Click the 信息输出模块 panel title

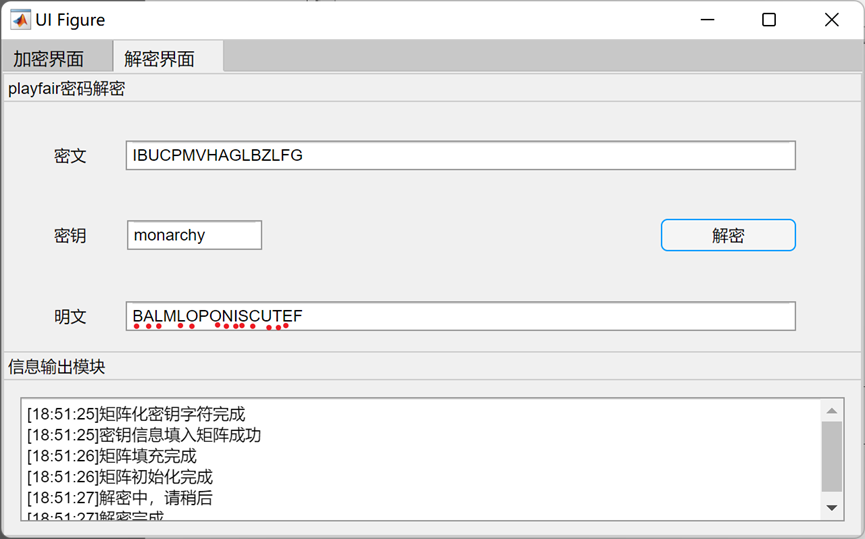(x=56, y=367)
